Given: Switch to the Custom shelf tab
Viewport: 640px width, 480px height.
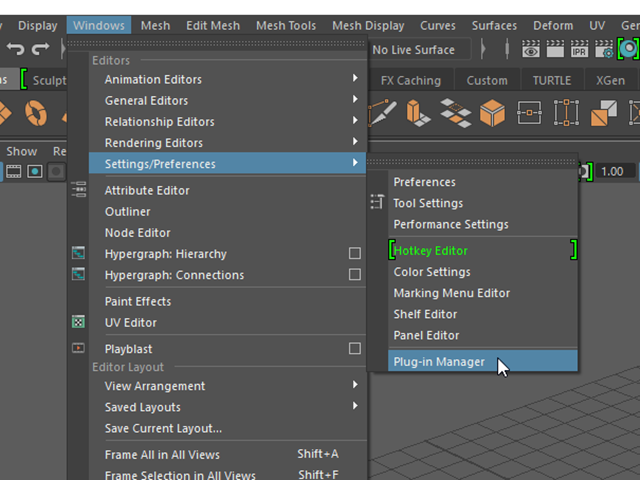Looking at the screenshot, I should [x=487, y=80].
